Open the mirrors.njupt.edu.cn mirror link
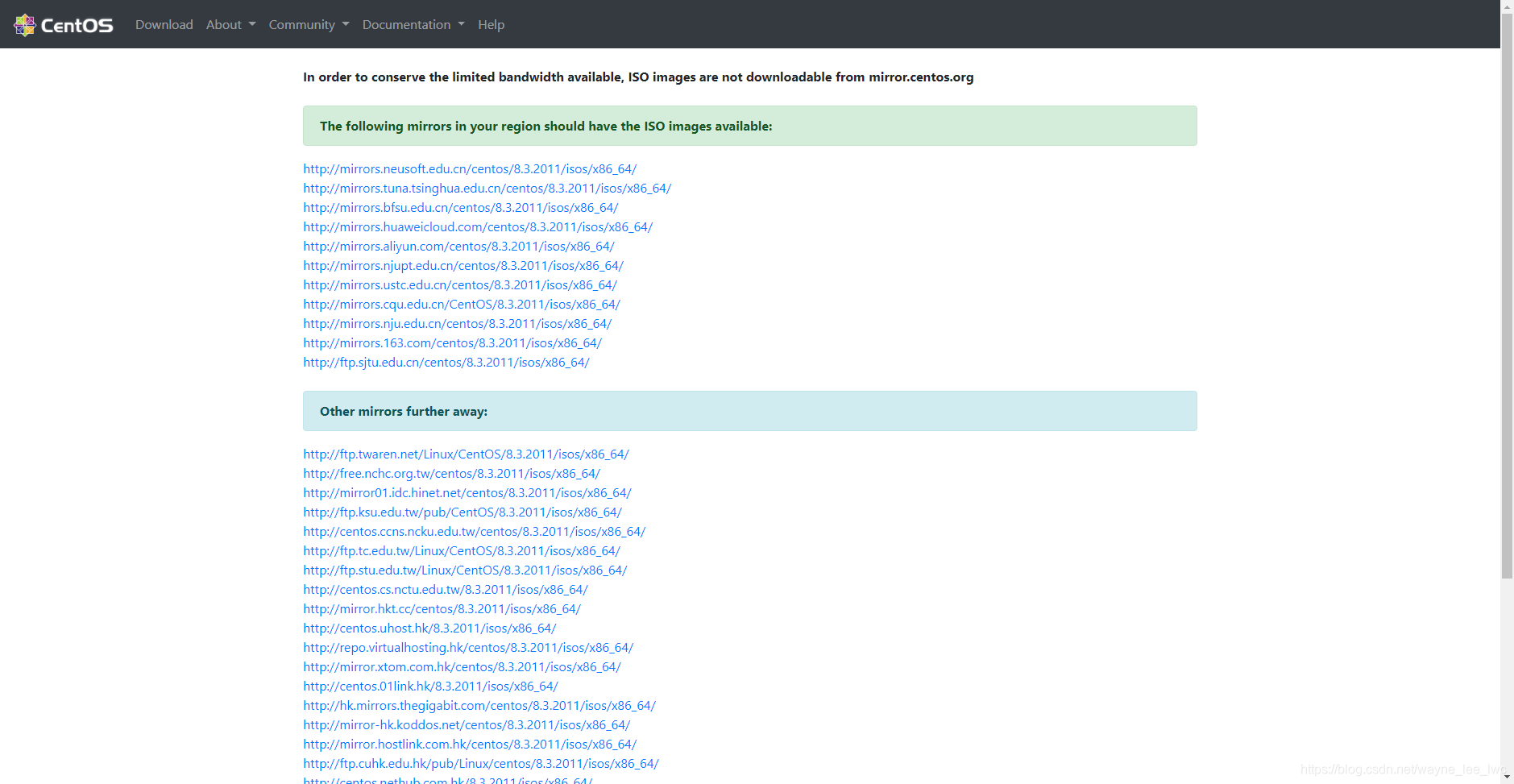This screenshot has height=784, width=1514. (463, 266)
